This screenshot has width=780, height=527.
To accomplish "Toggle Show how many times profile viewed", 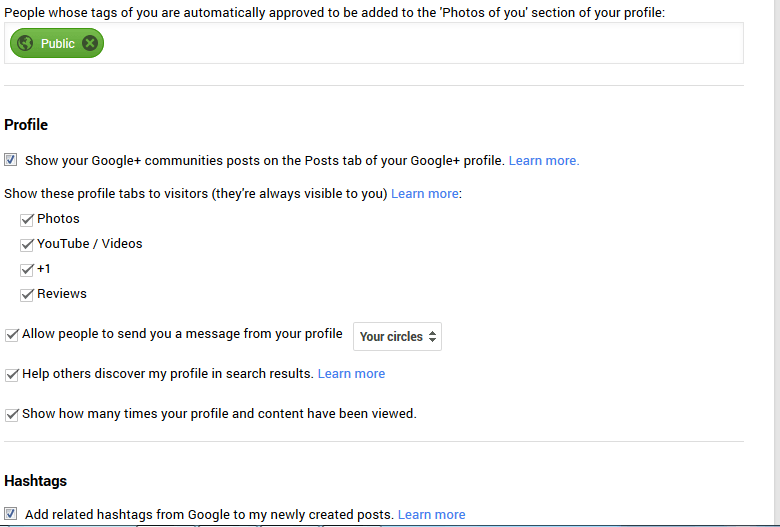I will pyautogui.click(x=11, y=415).
